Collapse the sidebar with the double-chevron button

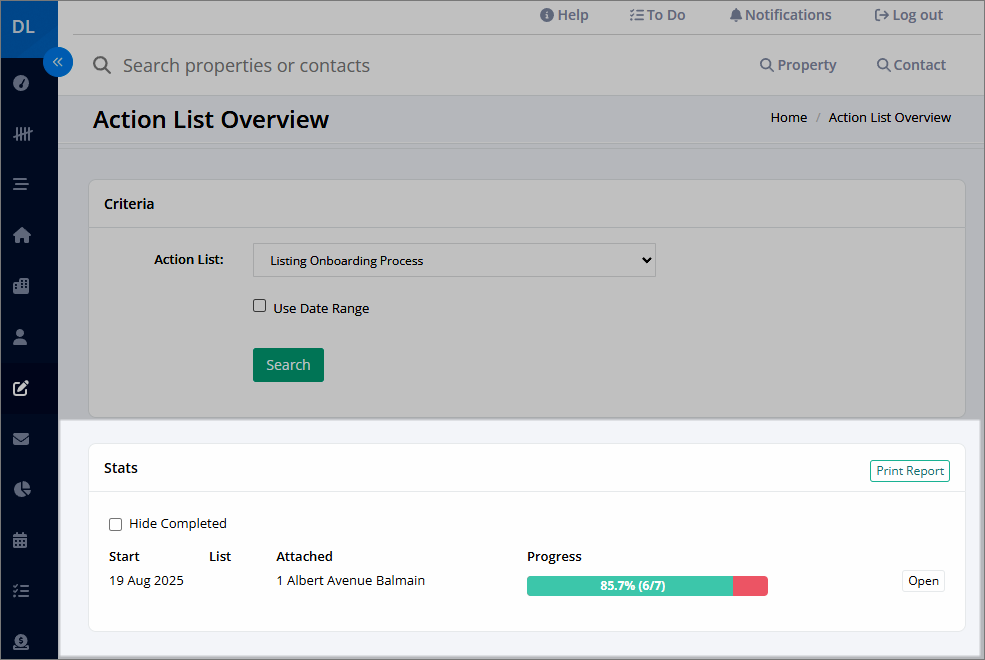(58, 62)
